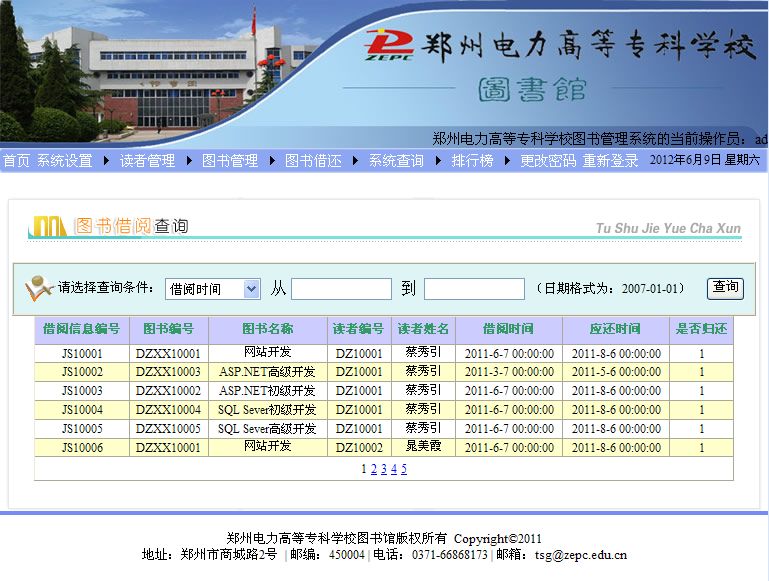This screenshot has height=581, width=769.
Task: Click reader number DZ10002
Action: click(359, 447)
